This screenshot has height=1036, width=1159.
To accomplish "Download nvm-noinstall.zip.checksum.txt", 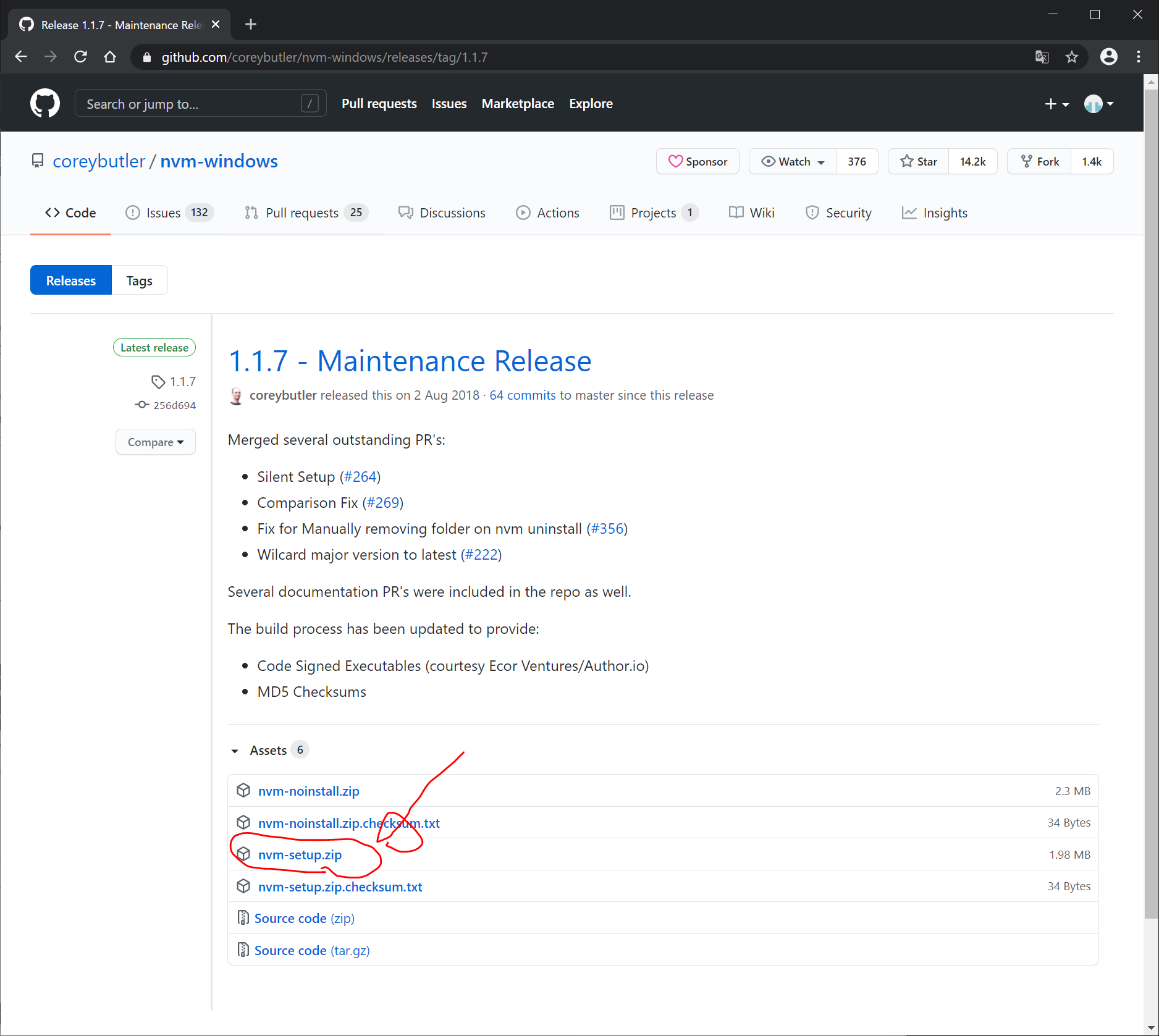I will point(348,823).
